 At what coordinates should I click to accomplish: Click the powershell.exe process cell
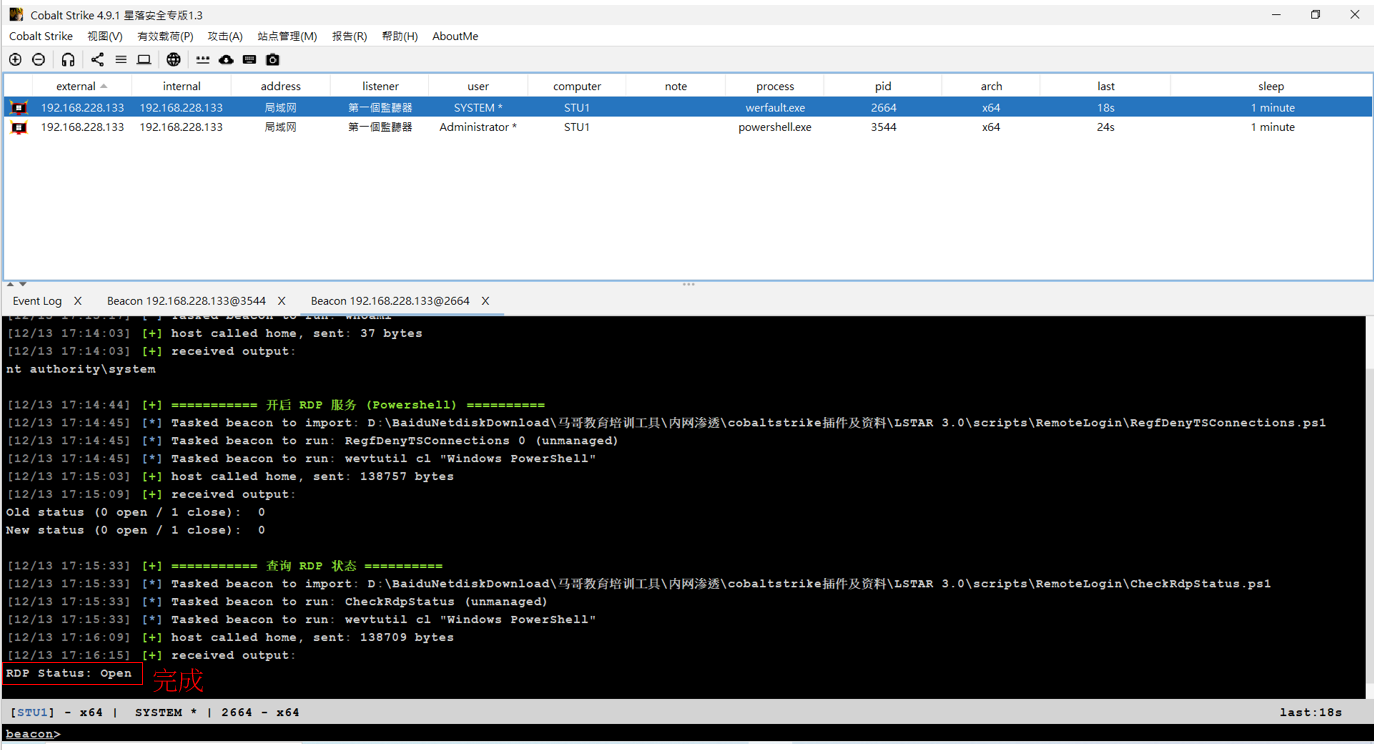coord(775,127)
